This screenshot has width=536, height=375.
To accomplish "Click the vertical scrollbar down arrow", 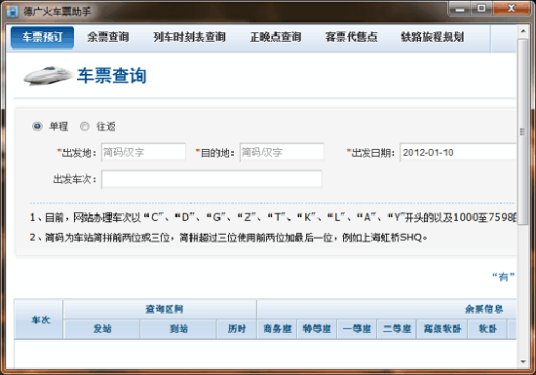I will (523, 362).
